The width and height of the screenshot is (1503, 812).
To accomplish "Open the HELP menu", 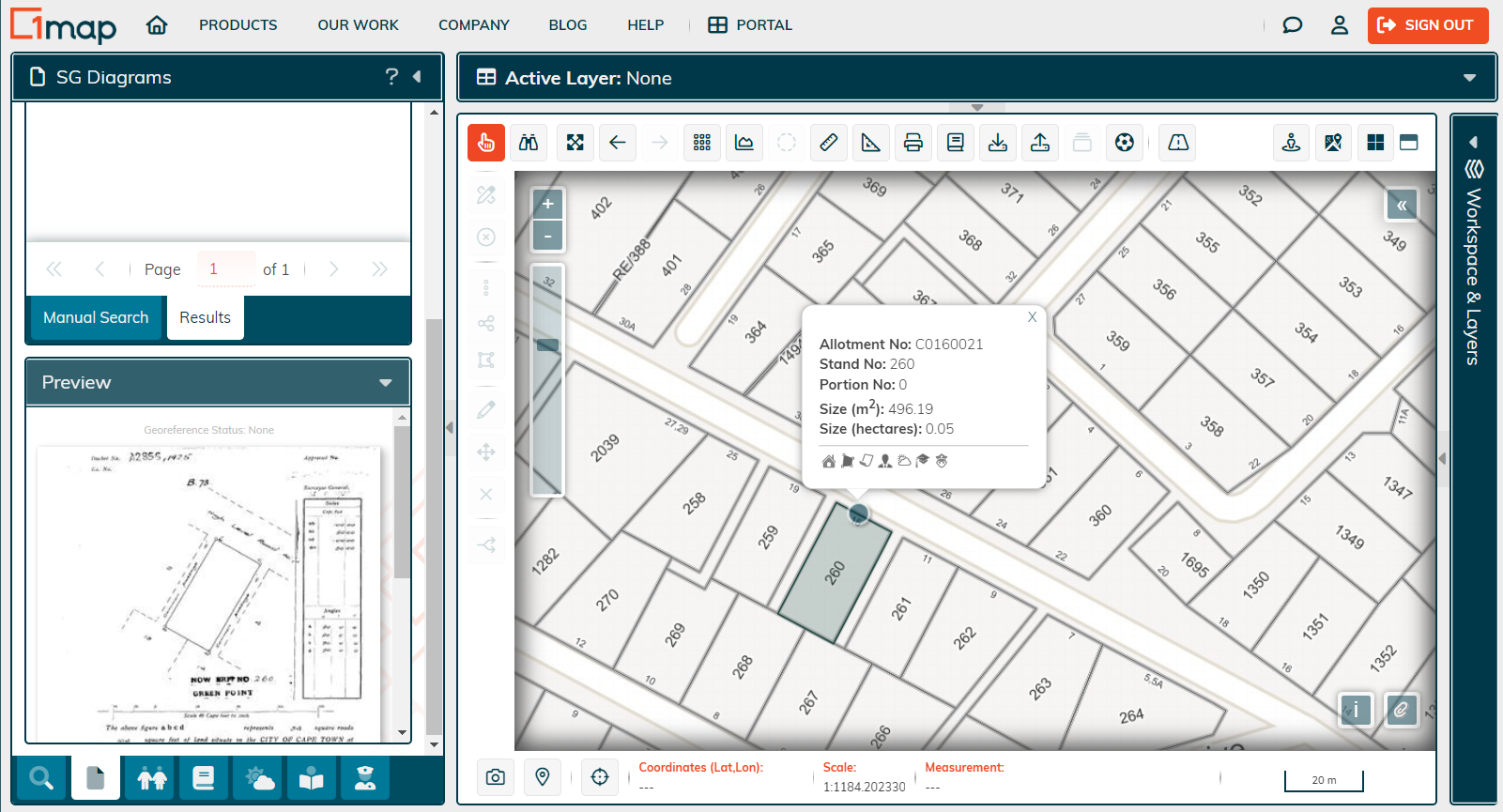I will [646, 25].
